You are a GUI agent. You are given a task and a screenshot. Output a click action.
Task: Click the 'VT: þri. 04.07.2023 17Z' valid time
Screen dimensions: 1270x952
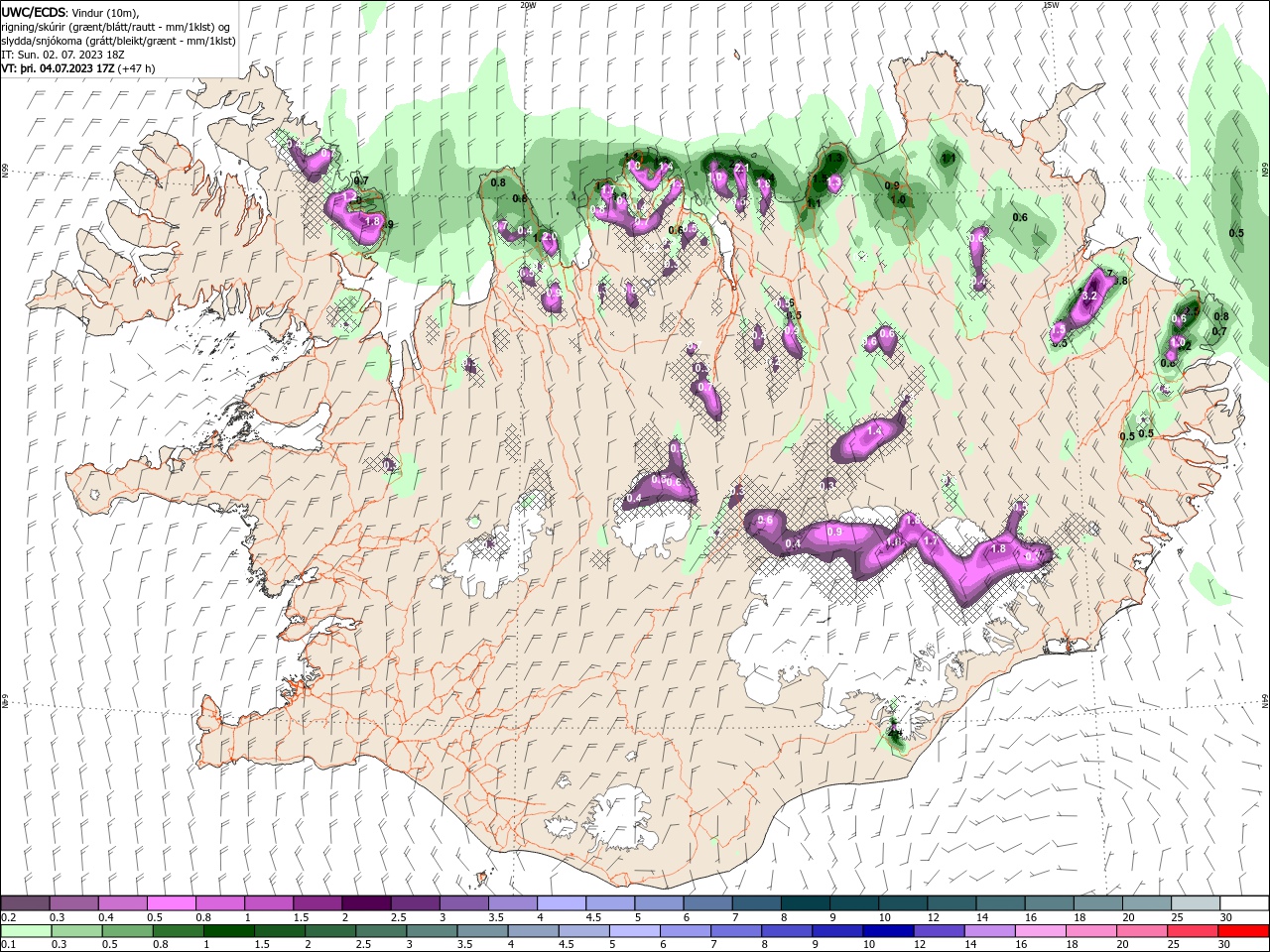(58, 68)
